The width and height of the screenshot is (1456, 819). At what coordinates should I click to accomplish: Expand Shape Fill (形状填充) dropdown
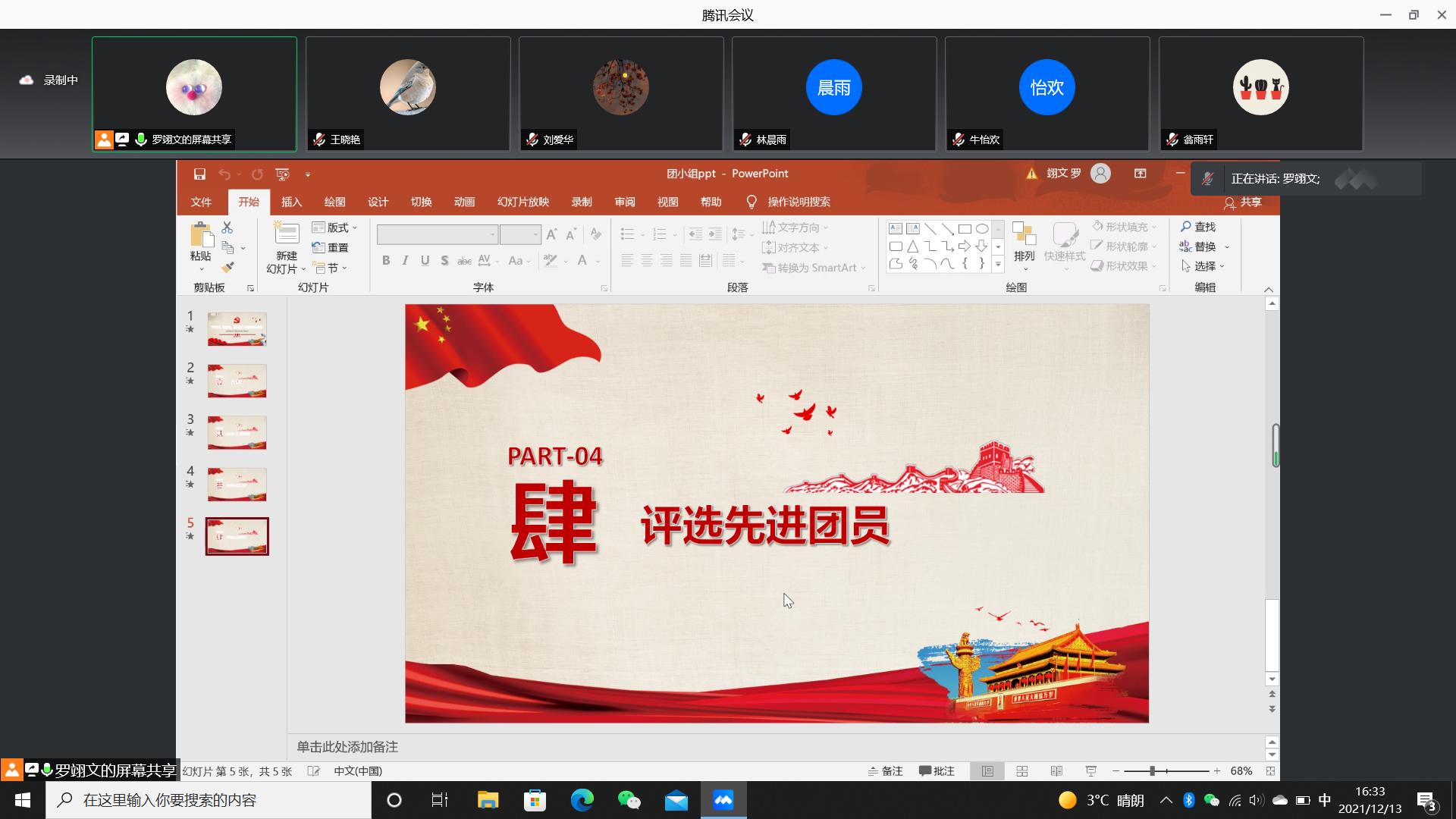(x=1124, y=227)
